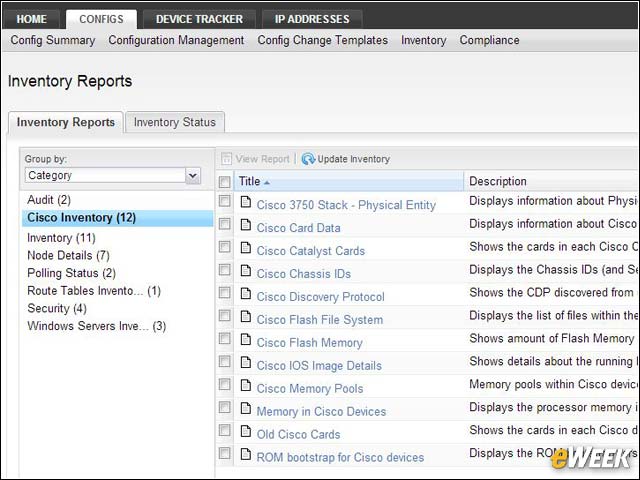This screenshot has height=480, width=640.
Task: Open the Inventory submenu item
Action: click(x=424, y=40)
